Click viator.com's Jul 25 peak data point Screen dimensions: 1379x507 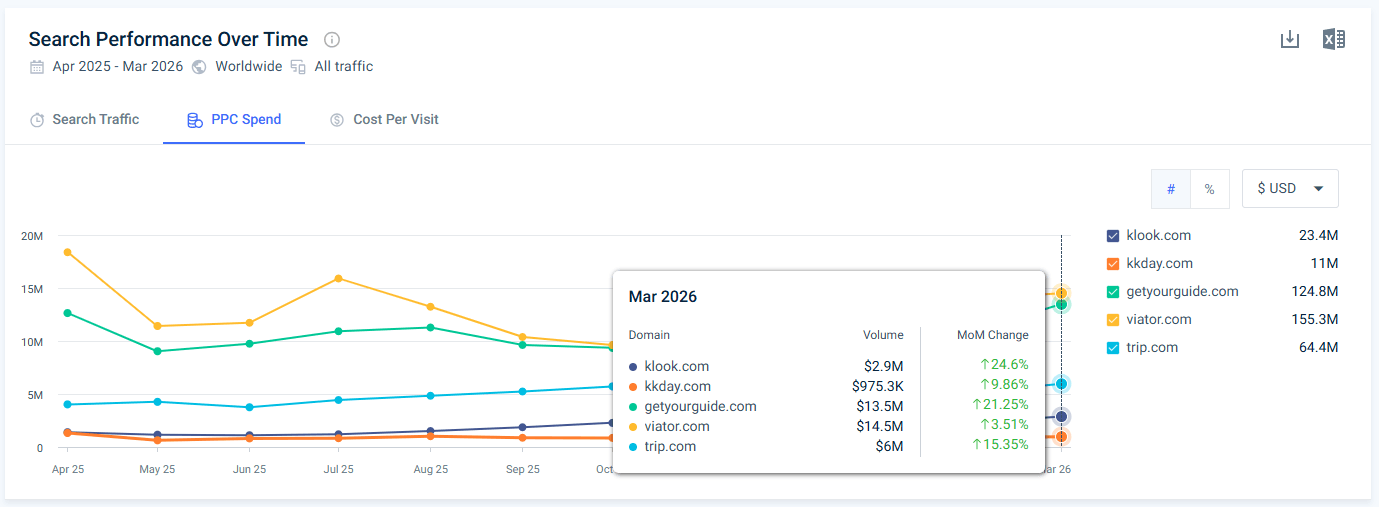pos(339,278)
